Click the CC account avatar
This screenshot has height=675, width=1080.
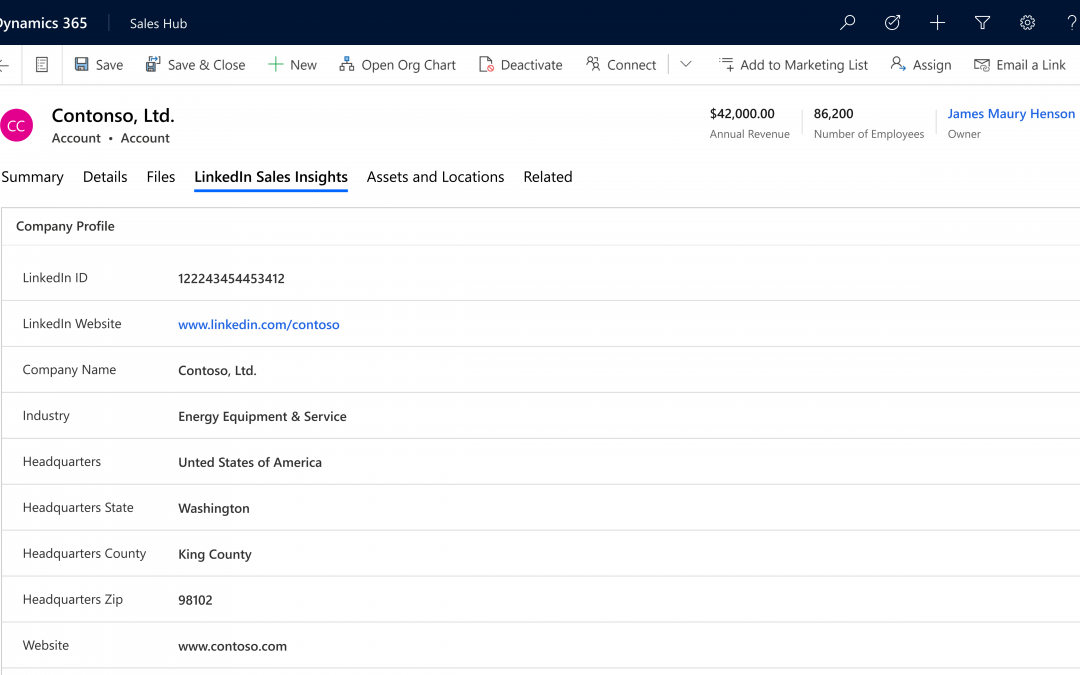(16, 125)
